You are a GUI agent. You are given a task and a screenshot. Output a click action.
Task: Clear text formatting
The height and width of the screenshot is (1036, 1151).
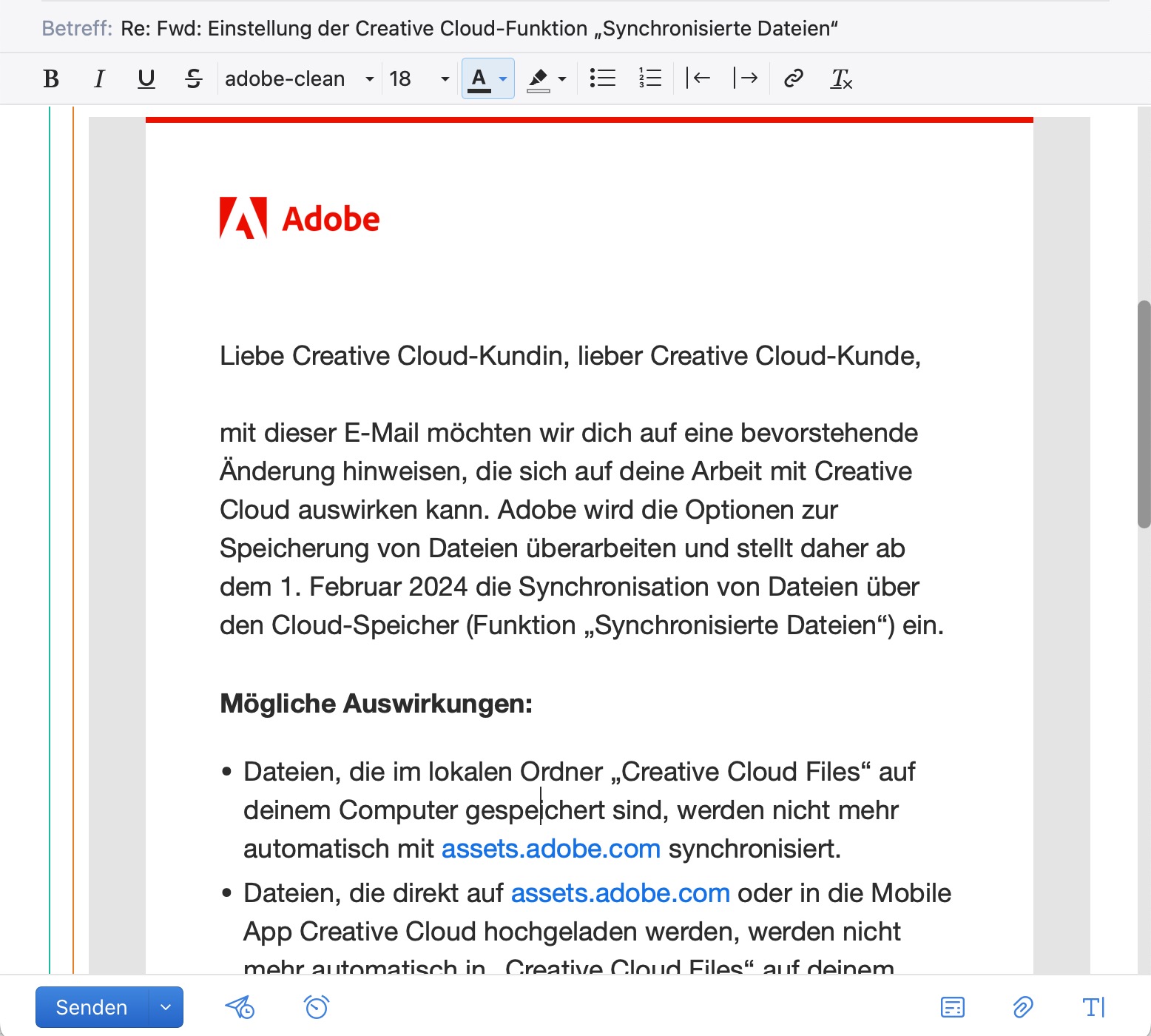(841, 78)
